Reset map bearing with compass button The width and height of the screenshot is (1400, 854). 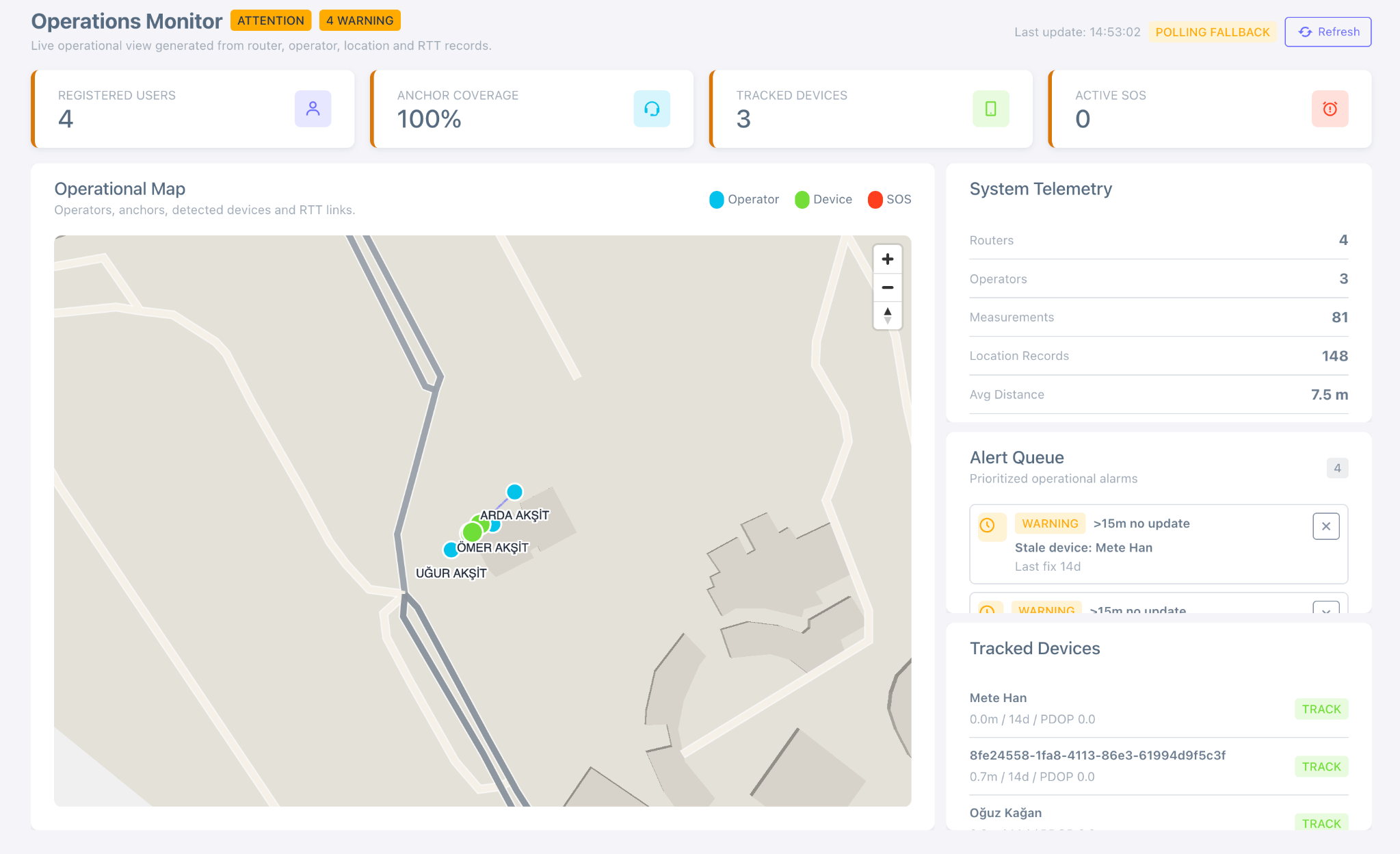888,315
